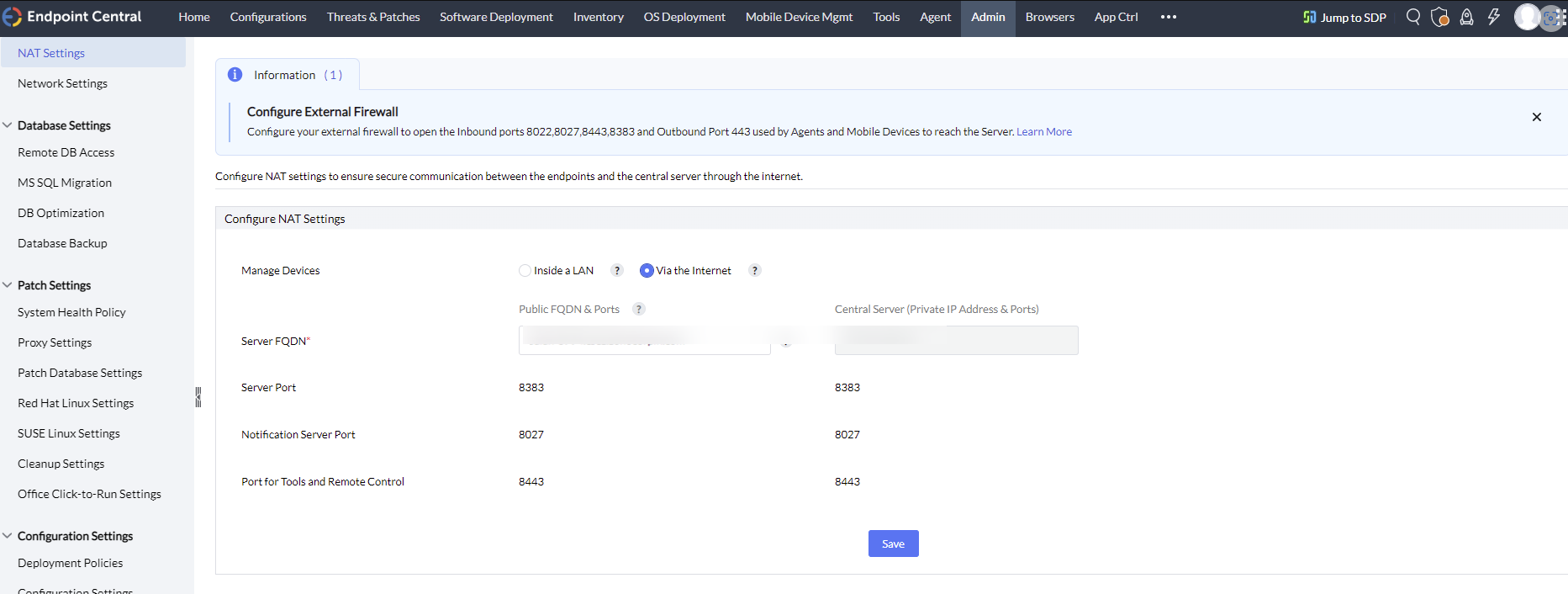Image resolution: width=1568 pixels, height=594 pixels.
Task: Click the Configure NAT Settings header
Action: [x=285, y=219]
